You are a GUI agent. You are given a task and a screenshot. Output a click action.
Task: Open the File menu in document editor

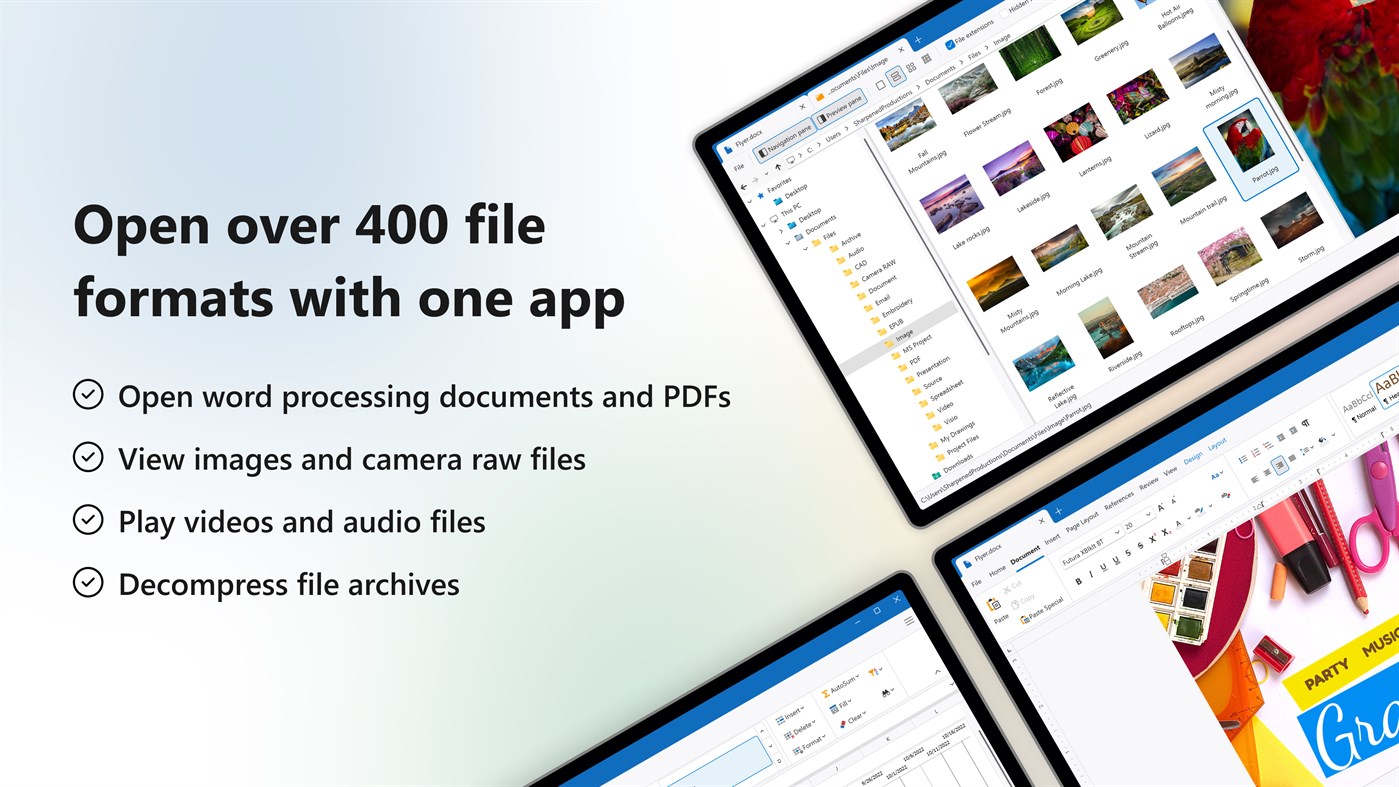pos(976,583)
